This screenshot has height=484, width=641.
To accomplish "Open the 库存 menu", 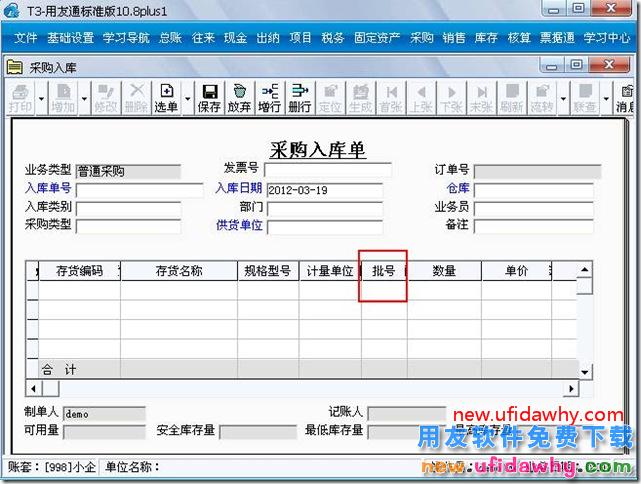I will pyautogui.click(x=486, y=38).
